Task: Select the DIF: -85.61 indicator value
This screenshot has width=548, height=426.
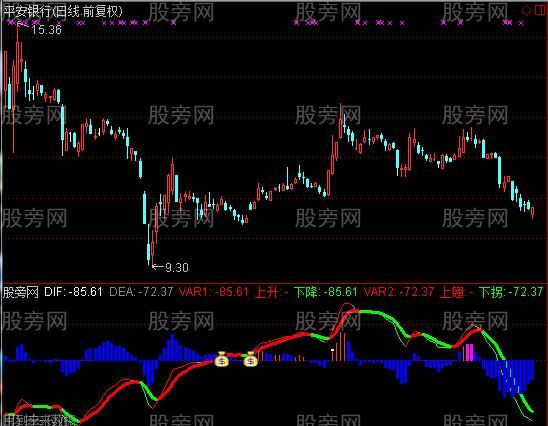Action: point(73,292)
